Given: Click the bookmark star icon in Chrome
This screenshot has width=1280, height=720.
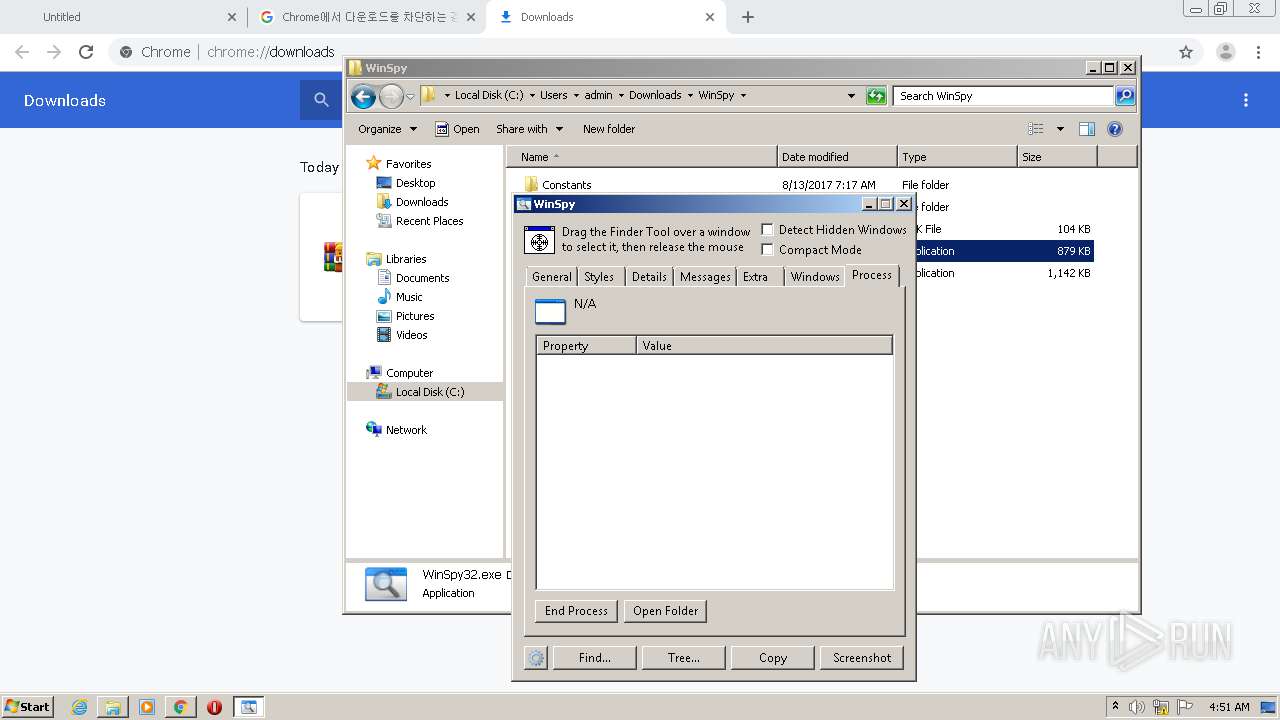Looking at the screenshot, I should pyautogui.click(x=1186, y=52).
